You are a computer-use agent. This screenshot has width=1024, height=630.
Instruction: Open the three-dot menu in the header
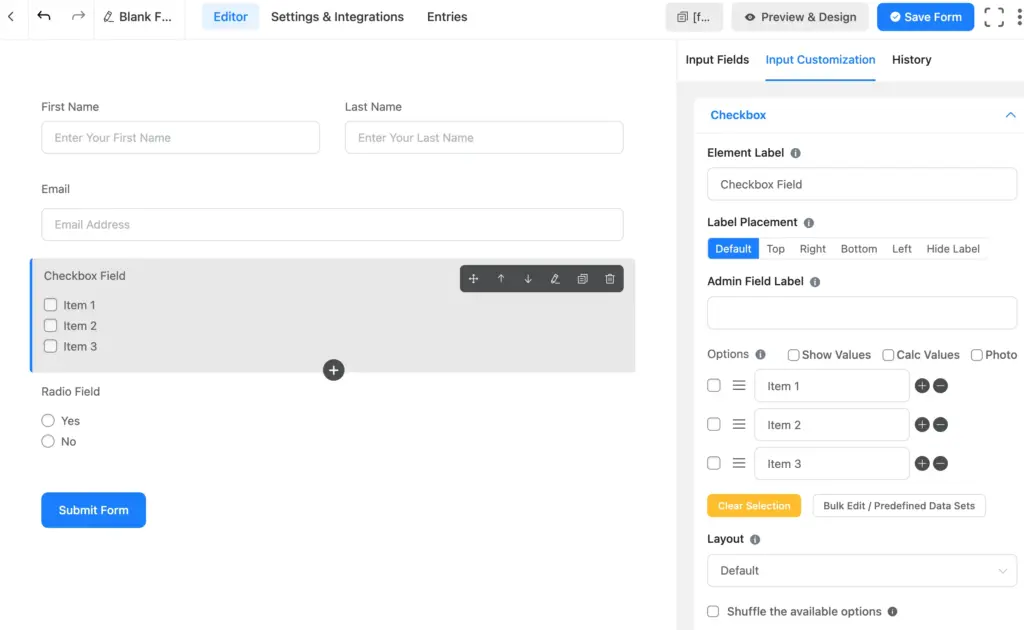click(x=1017, y=16)
